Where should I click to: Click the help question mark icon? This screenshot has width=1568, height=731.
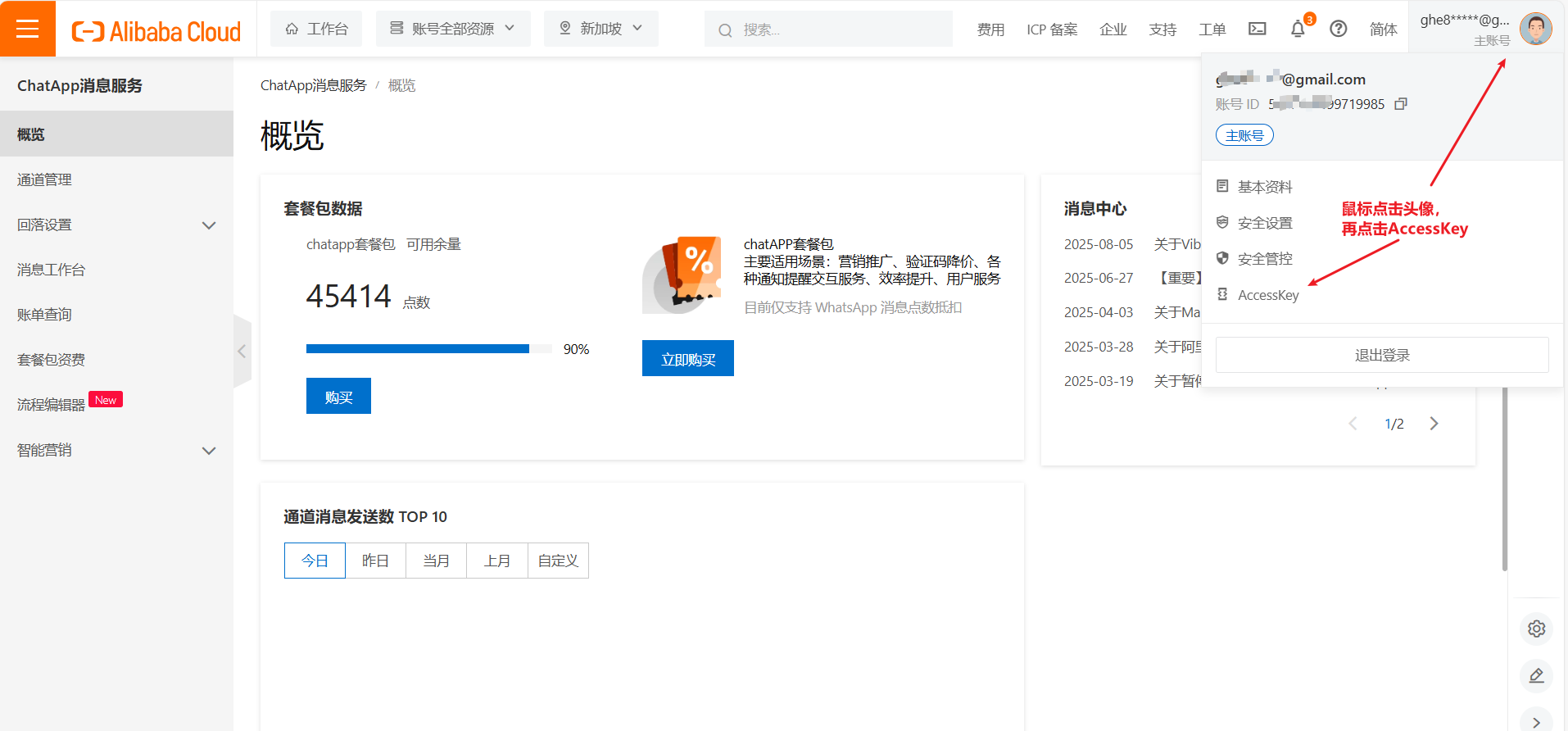[x=1338, y=29]
